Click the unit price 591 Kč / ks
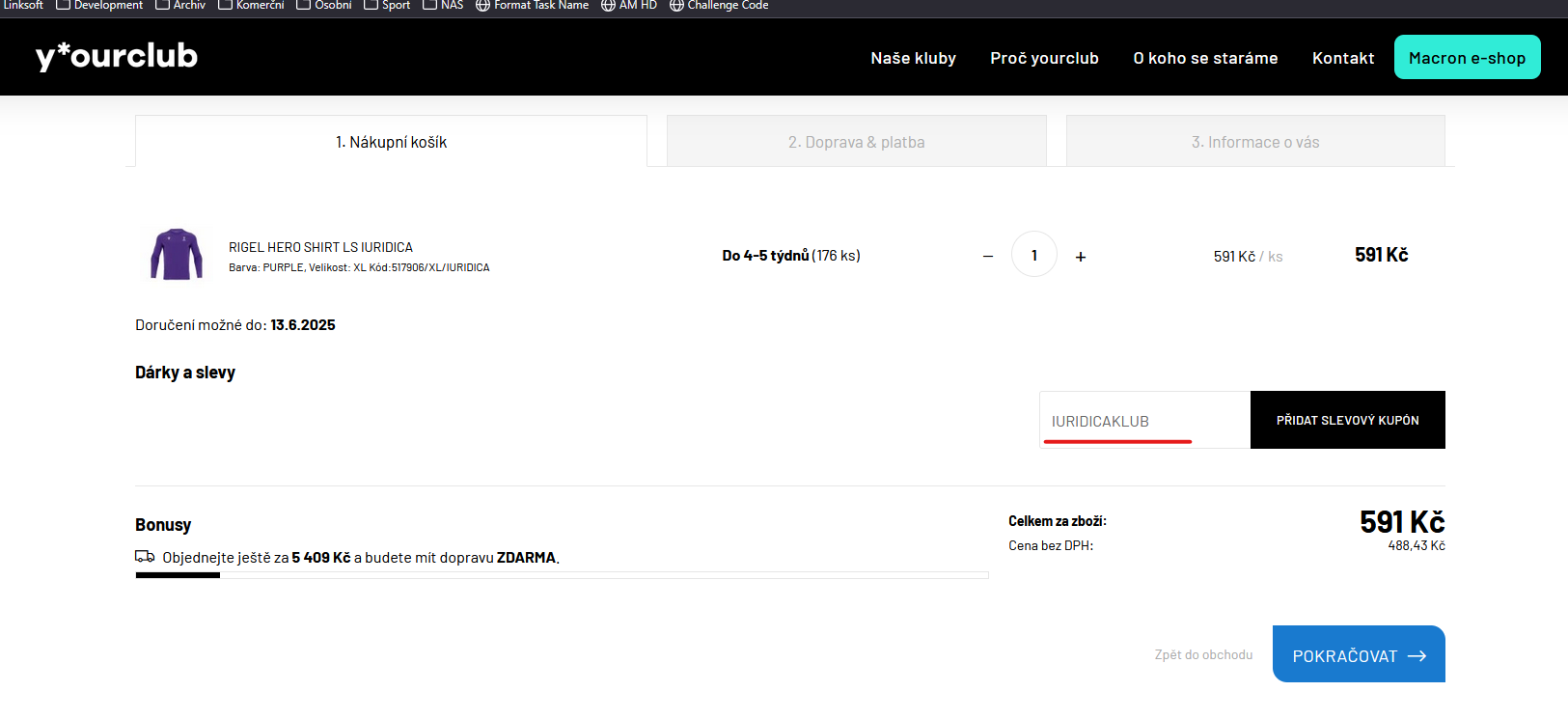Viewport: 1568px width, 719px height. click(x=1248, y=256)
